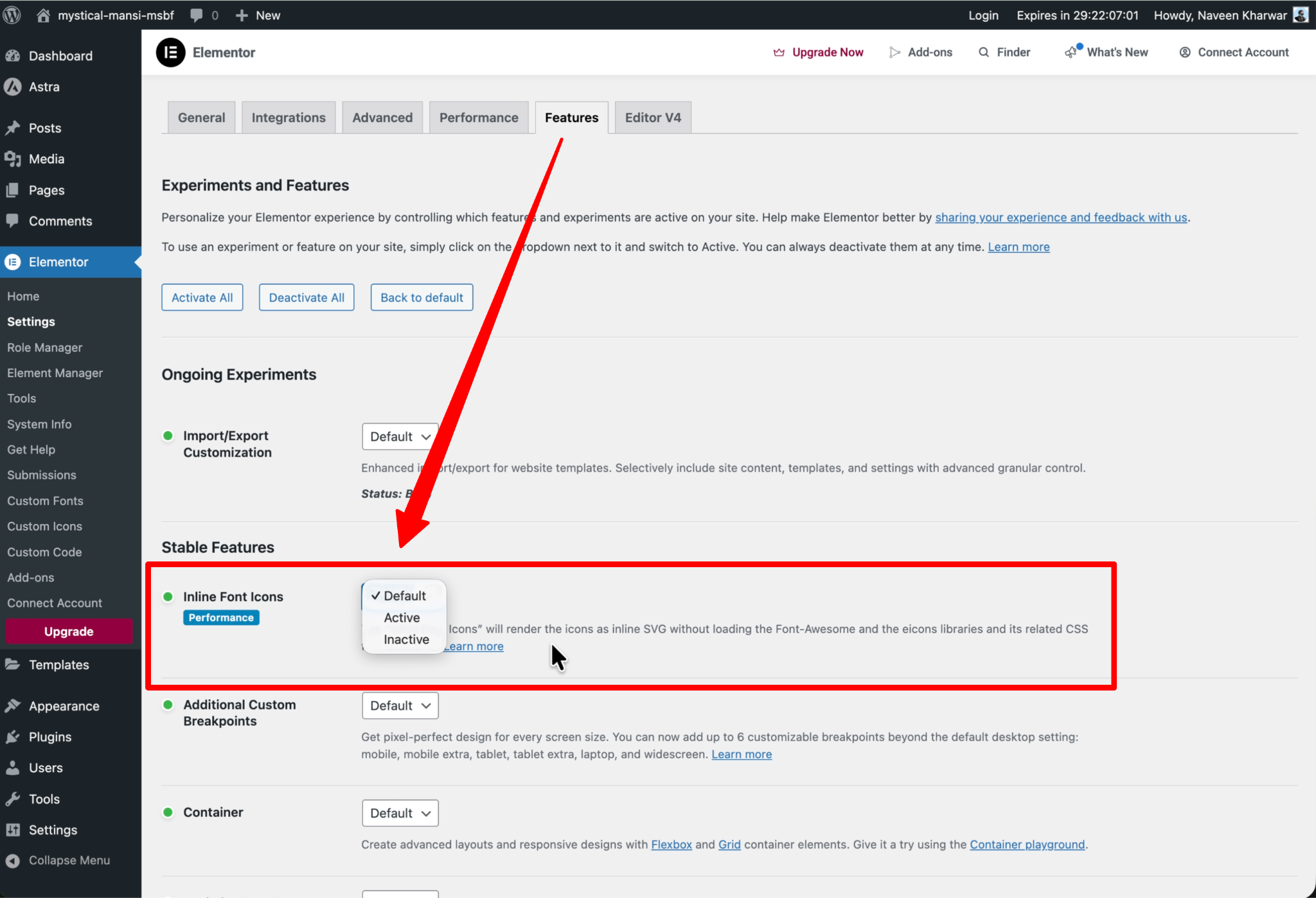Screen dimensions: 1316x898
Task: Click the Upgrade Now crown icon
Action: 779,53
